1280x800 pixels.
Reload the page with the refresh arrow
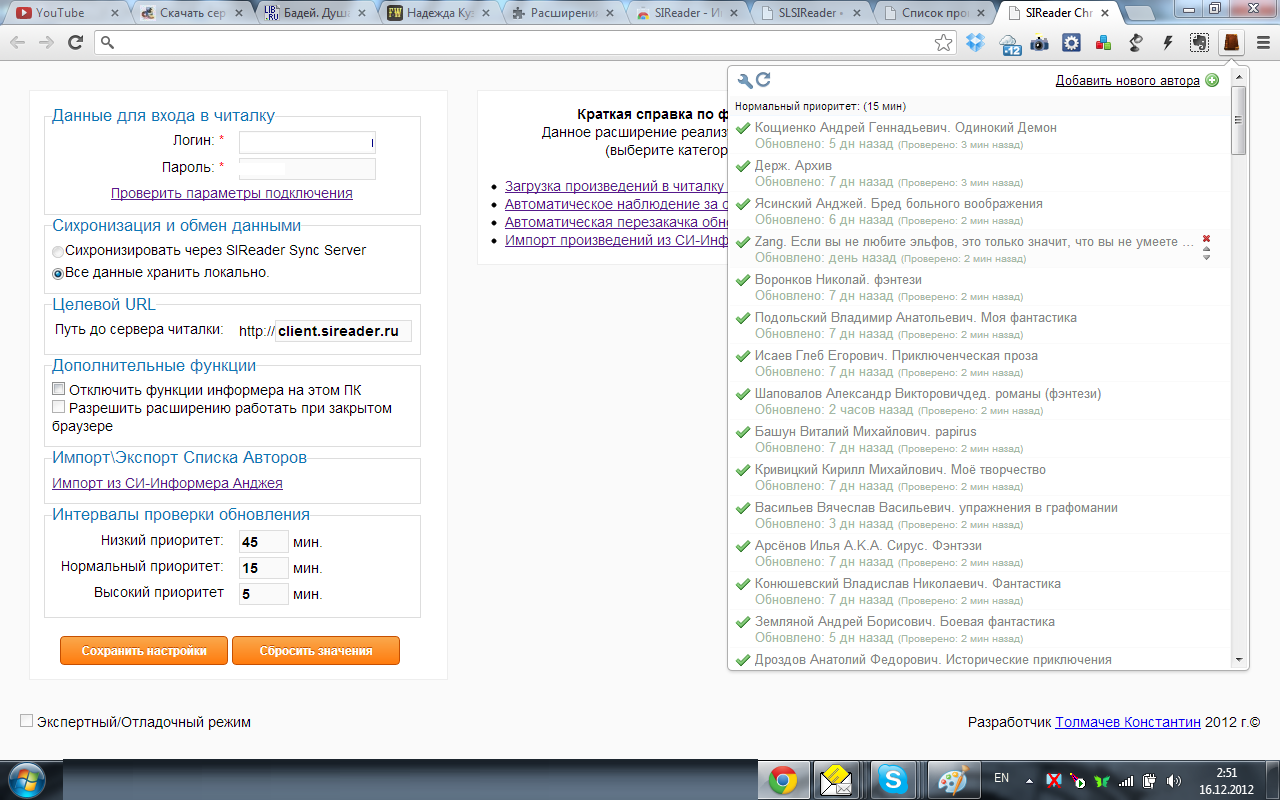pos(75,43)
